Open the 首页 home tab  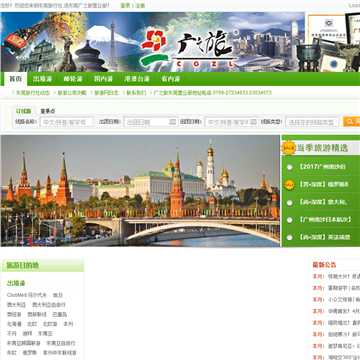tap(16, 79)
